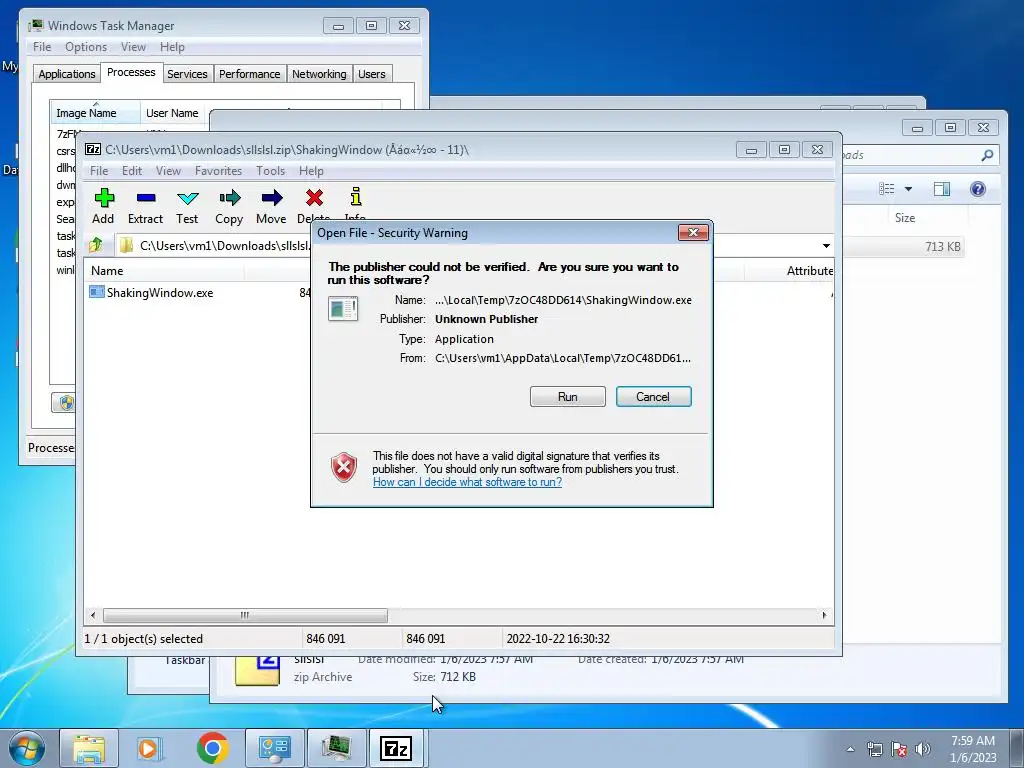The height and width of the screenshot is (768, 1024).
Task: Click the 7-Zip horizontal scrollbar thumb
Action: [x=245, y=615]
